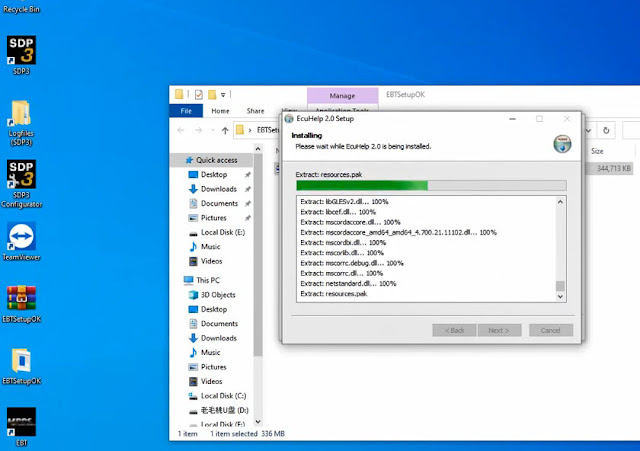Viewport: 640px width, 451px height.
Task: Click the Size column header
Action: [597, 151]
